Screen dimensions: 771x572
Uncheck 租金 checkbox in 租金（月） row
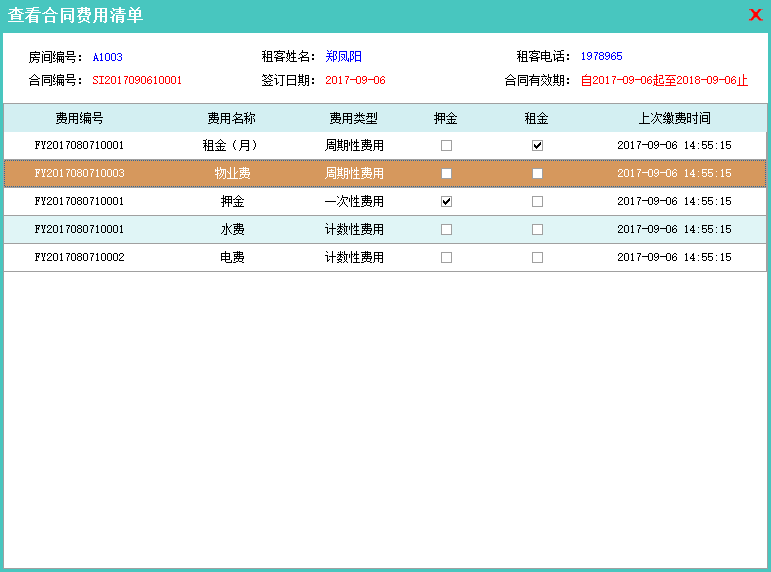click(x=537, y=145)
